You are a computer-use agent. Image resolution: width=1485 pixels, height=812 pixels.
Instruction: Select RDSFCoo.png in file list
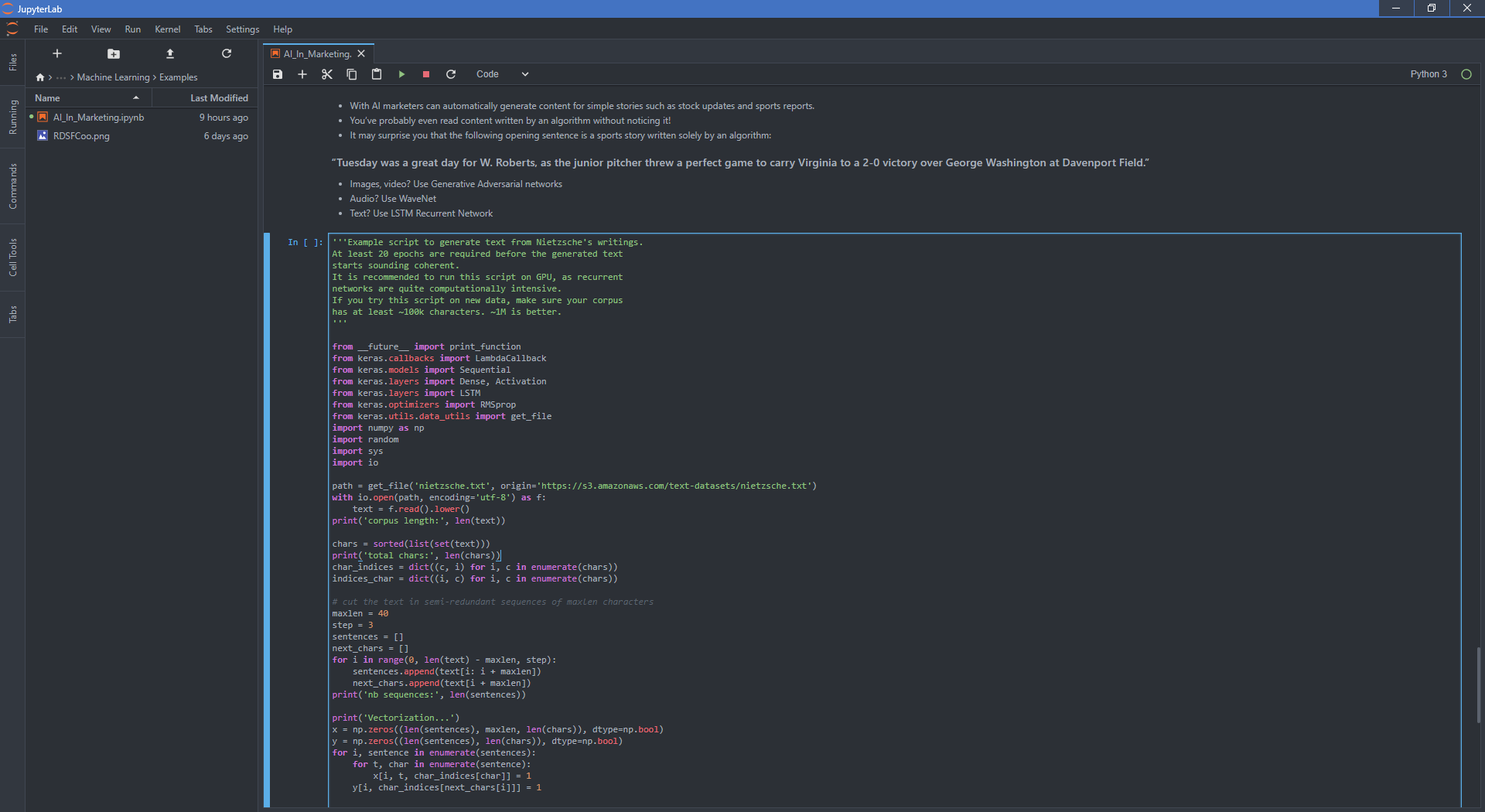pyautogui.click(x=142, y=136)
